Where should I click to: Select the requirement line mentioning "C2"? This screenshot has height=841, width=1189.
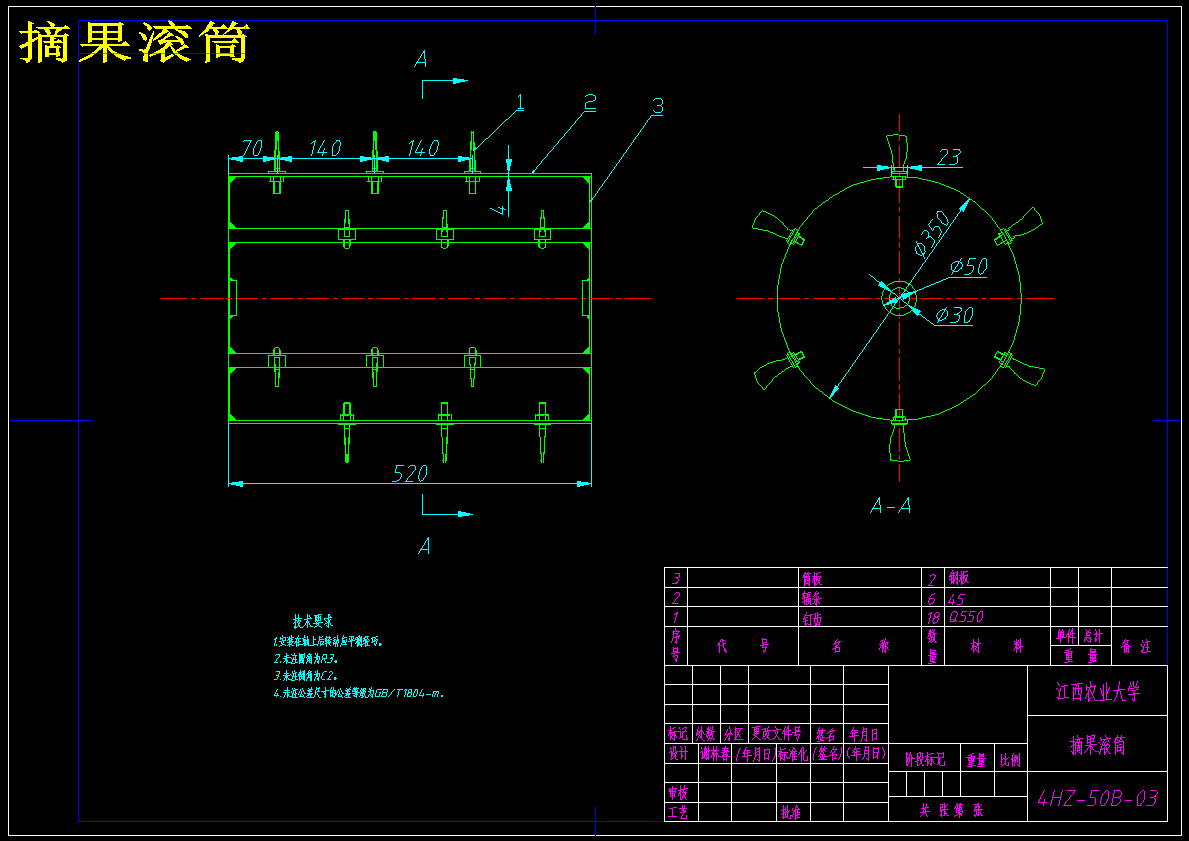(306, 676)
